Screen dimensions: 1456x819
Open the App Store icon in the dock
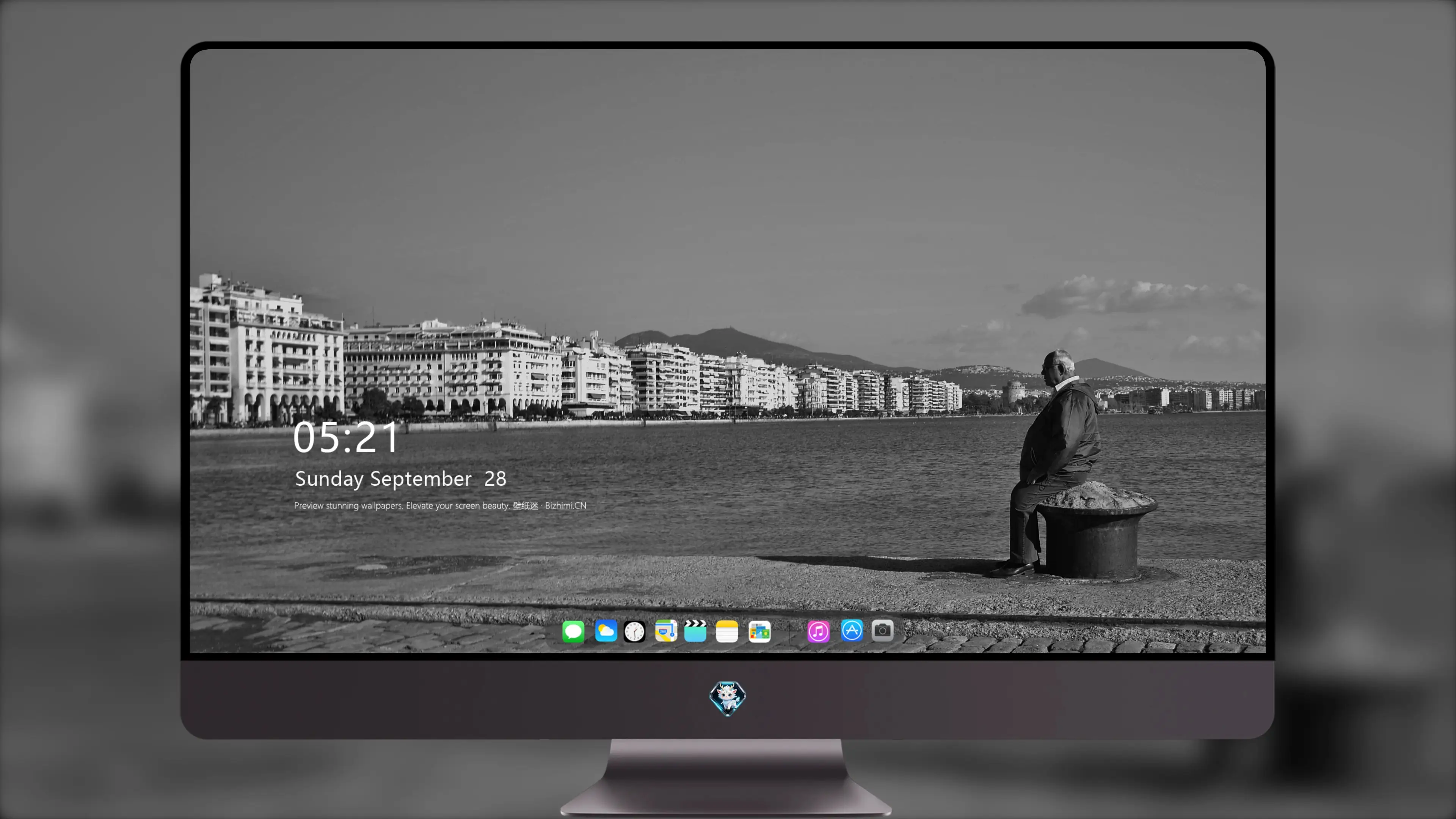coord(852,630)
